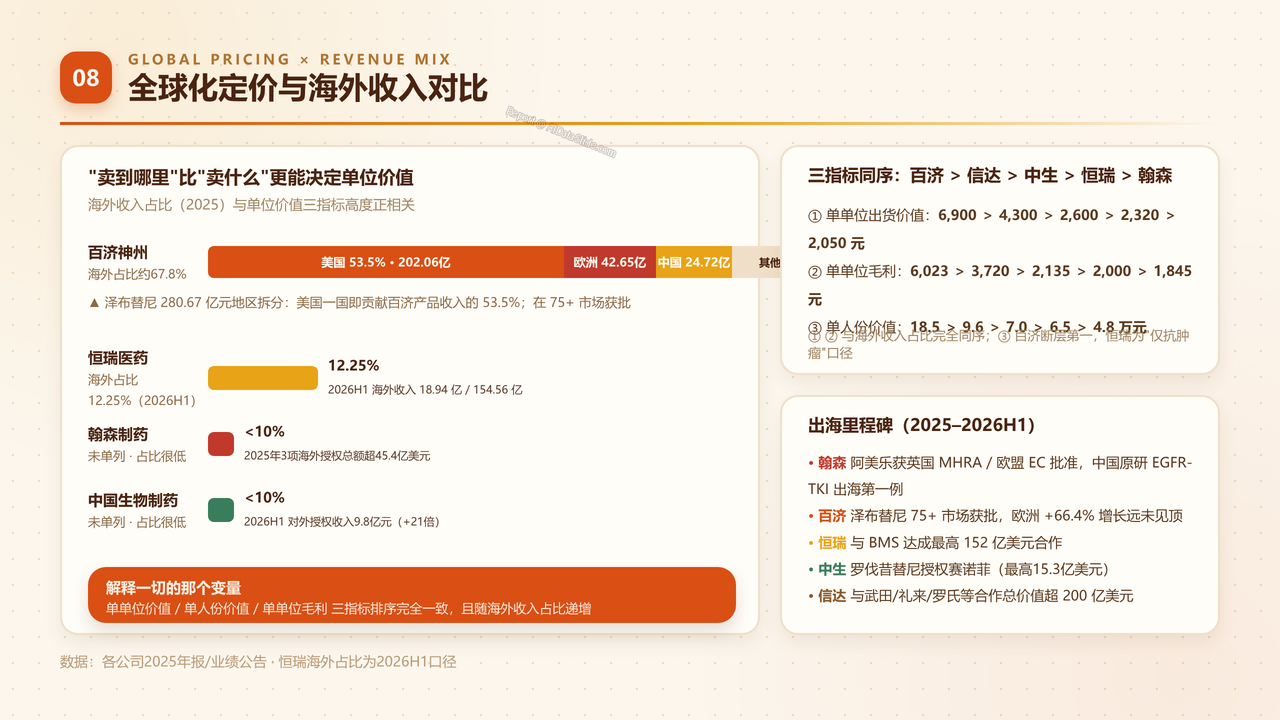Select the 数据：各公司2025年报/业绩公告 footer note

click(258, 662)
